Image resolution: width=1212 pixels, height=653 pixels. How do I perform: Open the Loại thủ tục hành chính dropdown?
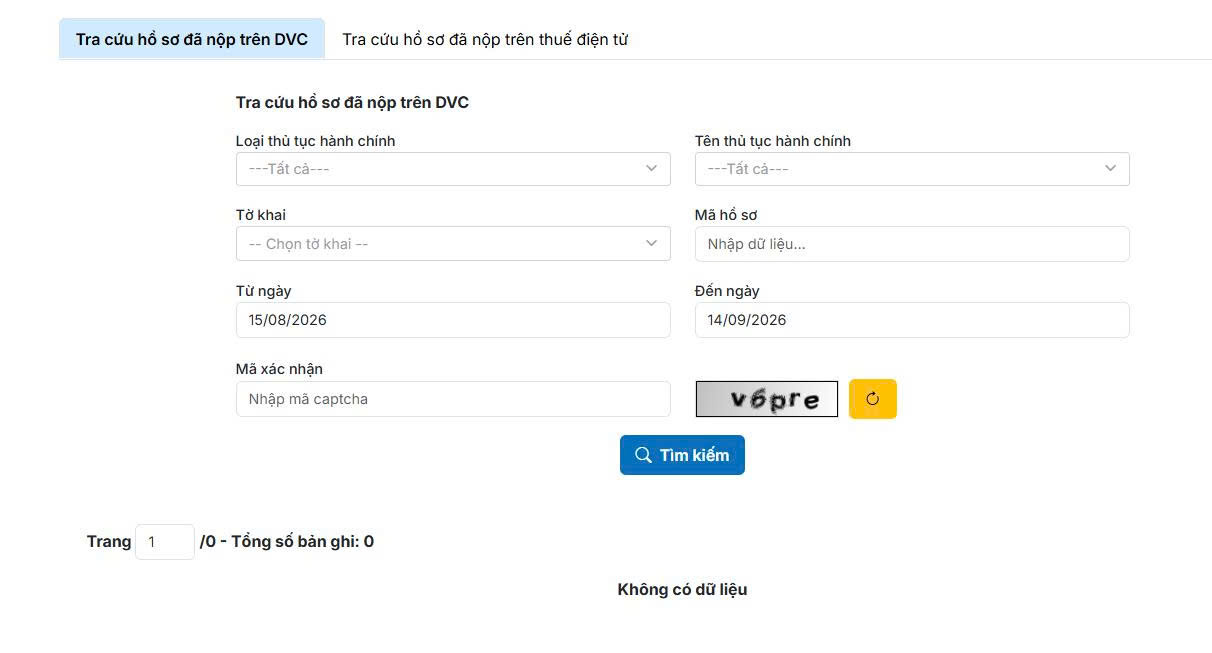coord(453,169)
